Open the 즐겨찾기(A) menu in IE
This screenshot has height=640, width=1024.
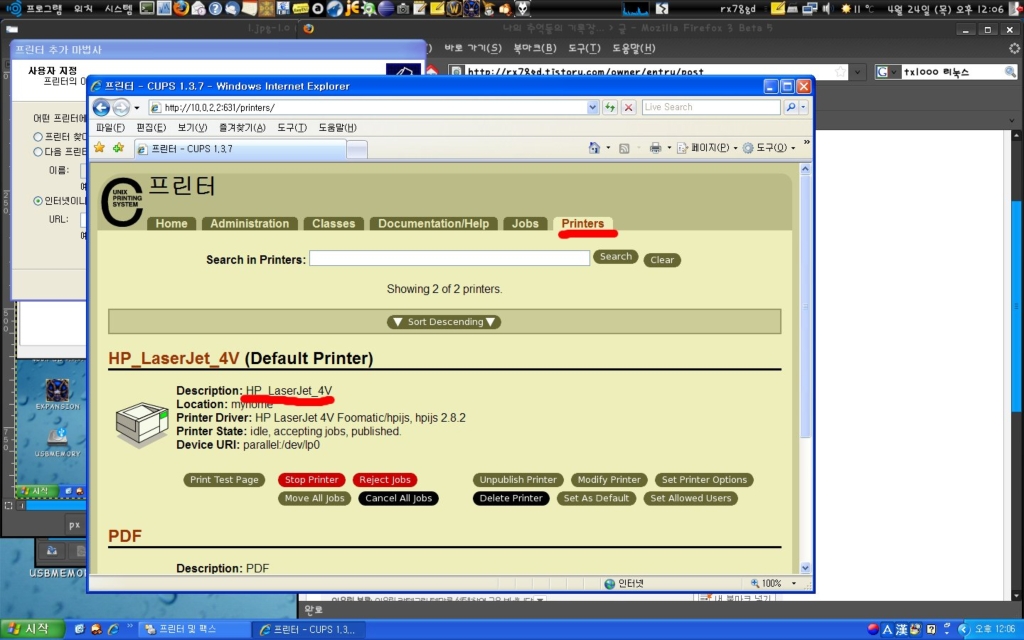tap(242, 128)
